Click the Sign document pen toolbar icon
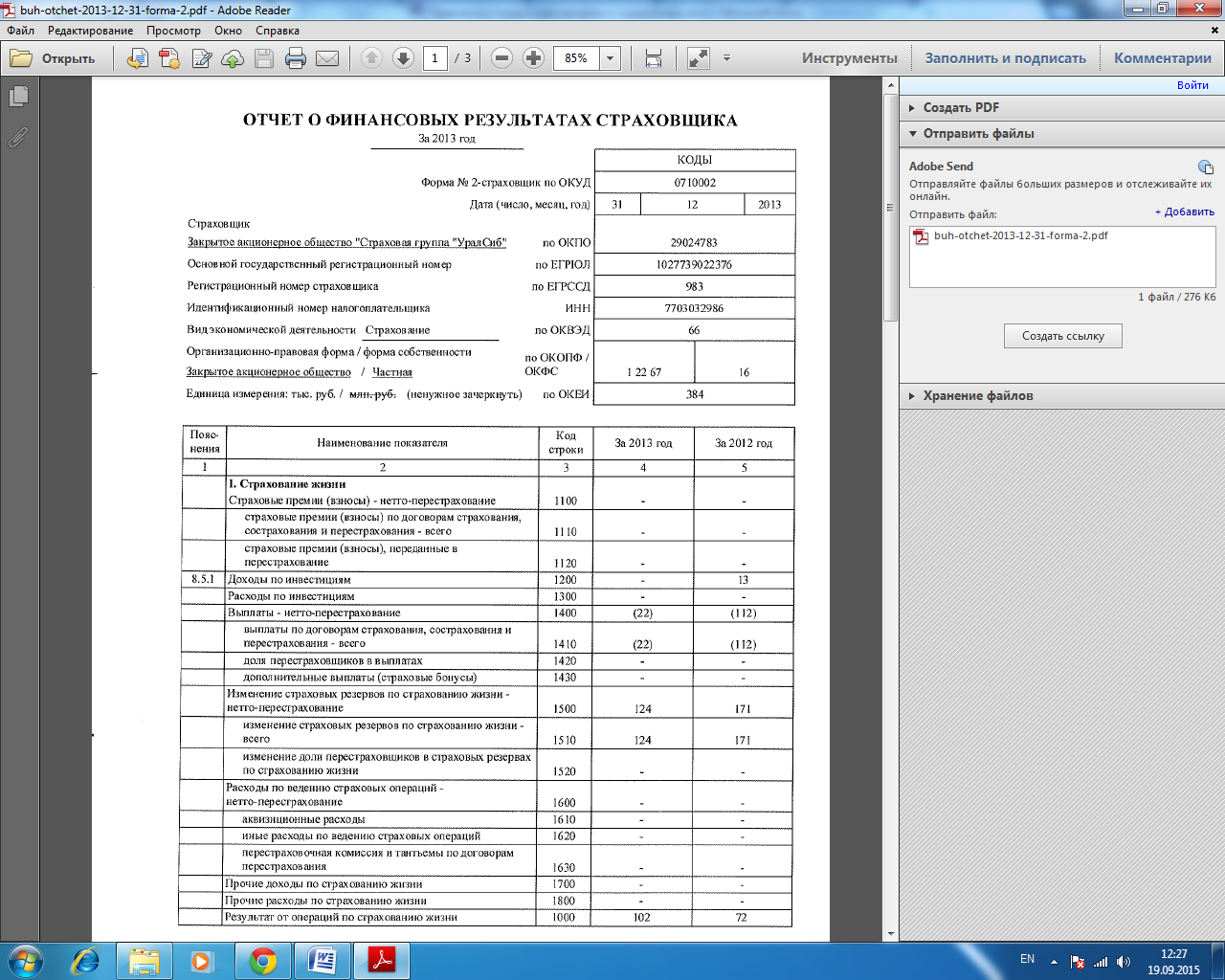This screenshot has width=1225, height=980. [x=202, y=58]
